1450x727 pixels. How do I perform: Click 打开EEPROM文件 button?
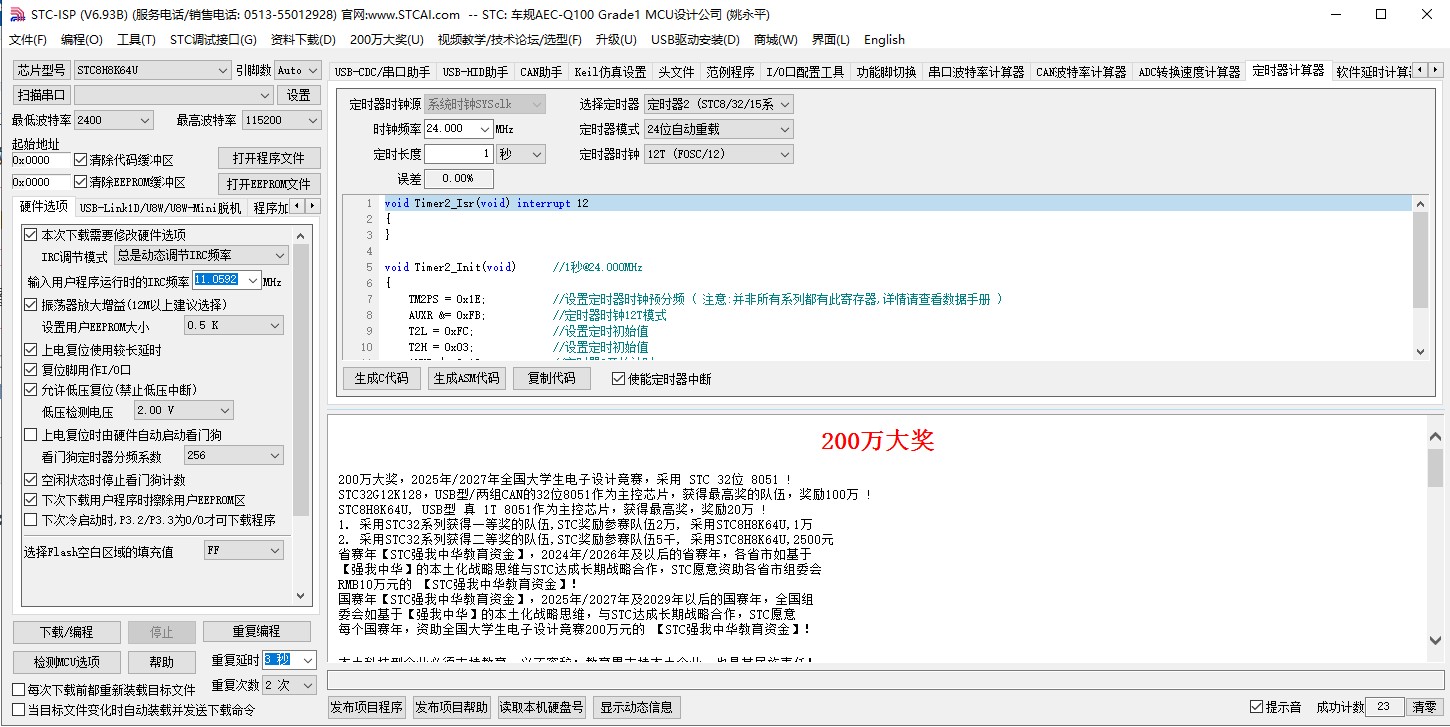coord(269,184)
